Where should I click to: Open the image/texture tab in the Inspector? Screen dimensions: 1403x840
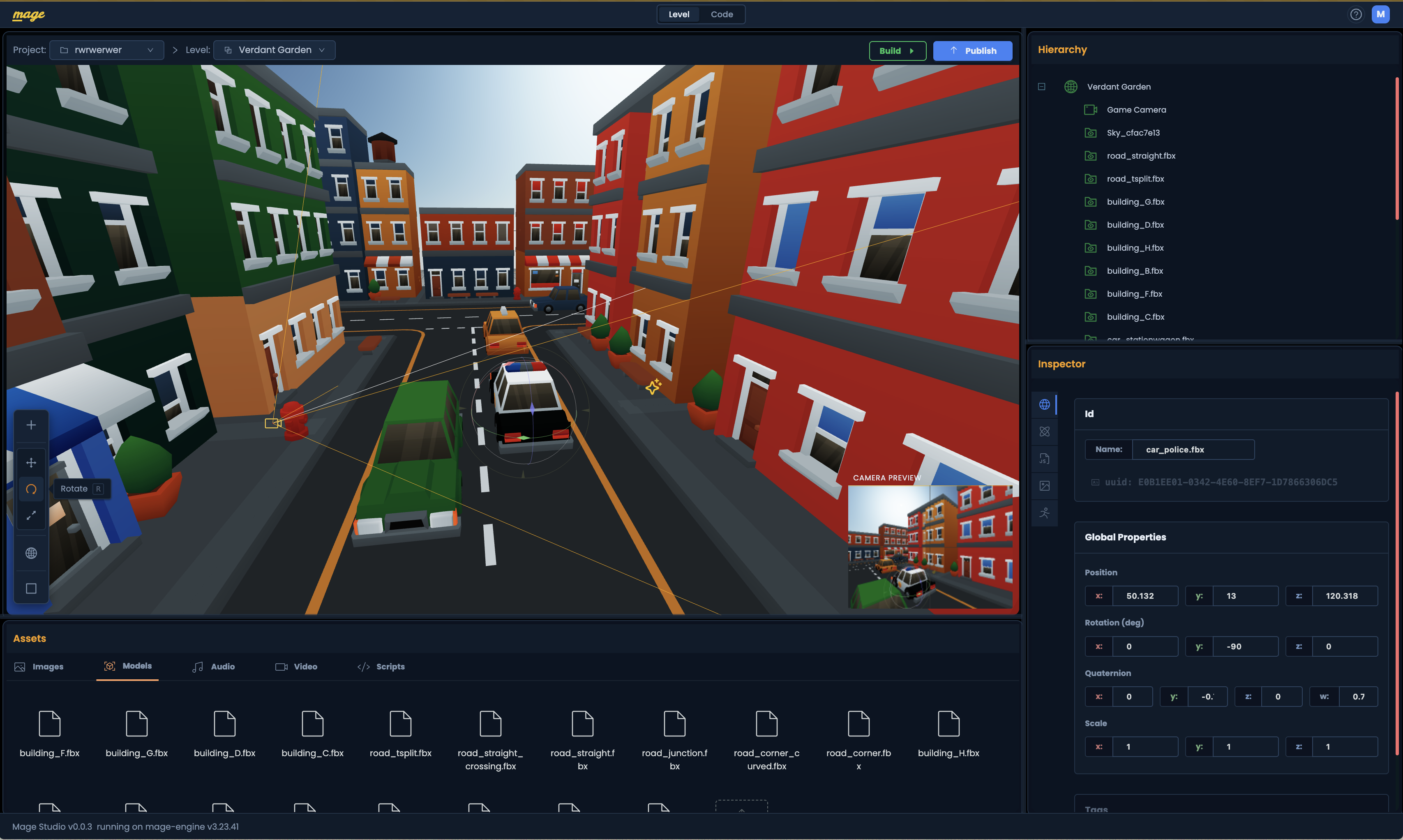point(1044,485)
